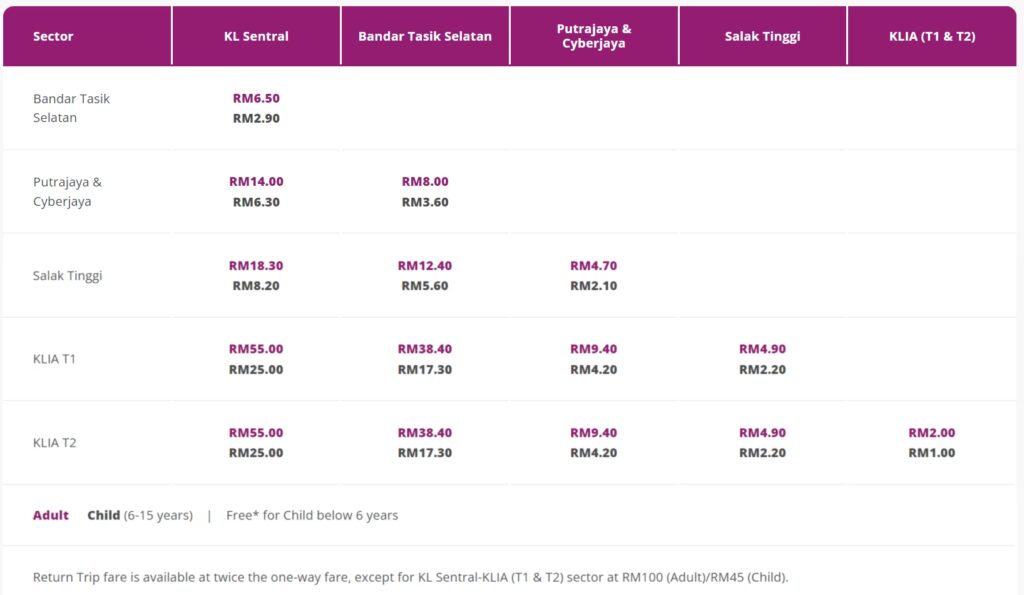Click the Salak Tinggi row label
The width and height of the screenshot is (1024, 595).
[x=68, y=275]
